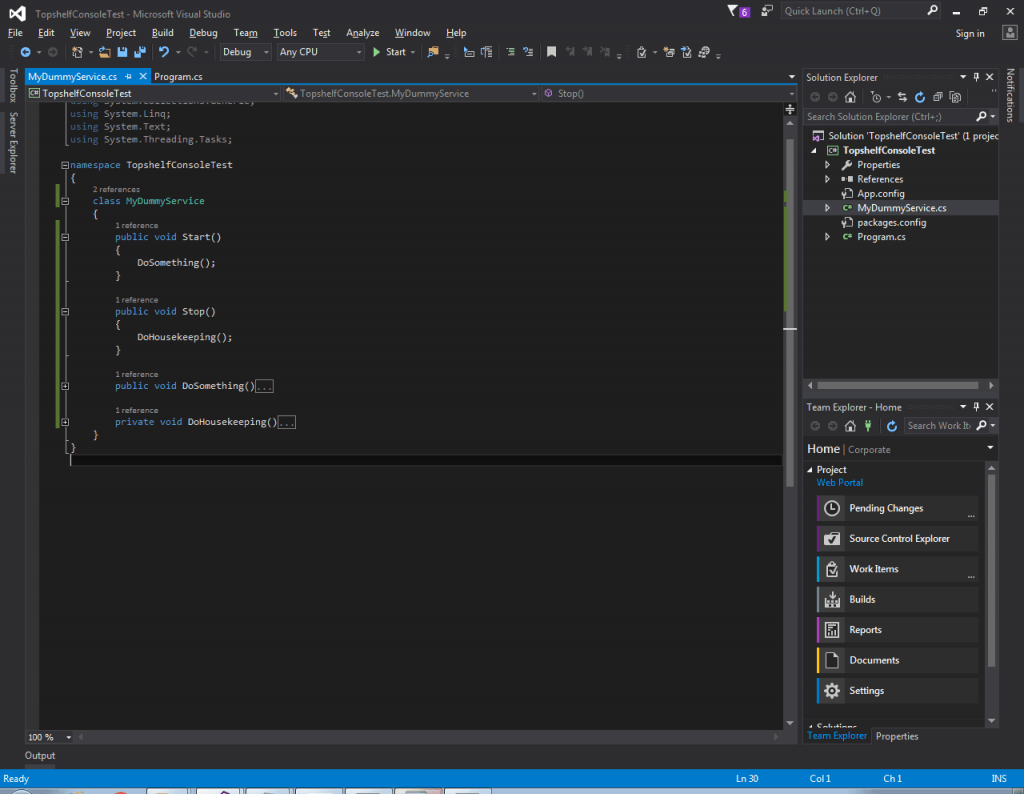Click Sign in at top right
This screenshot has width=1024, height=794.
(x=970, y=33)
